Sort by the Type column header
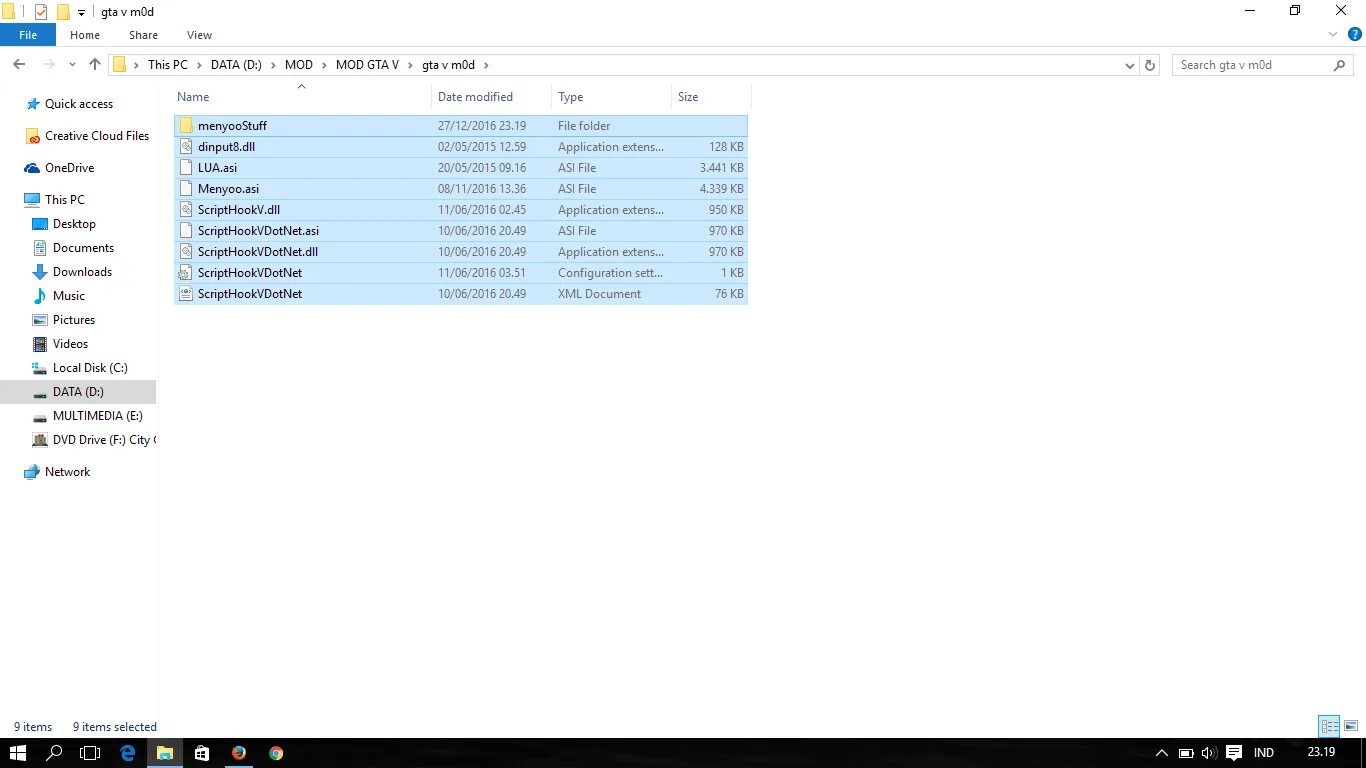The image size is (1366, 768). point(571,97)
